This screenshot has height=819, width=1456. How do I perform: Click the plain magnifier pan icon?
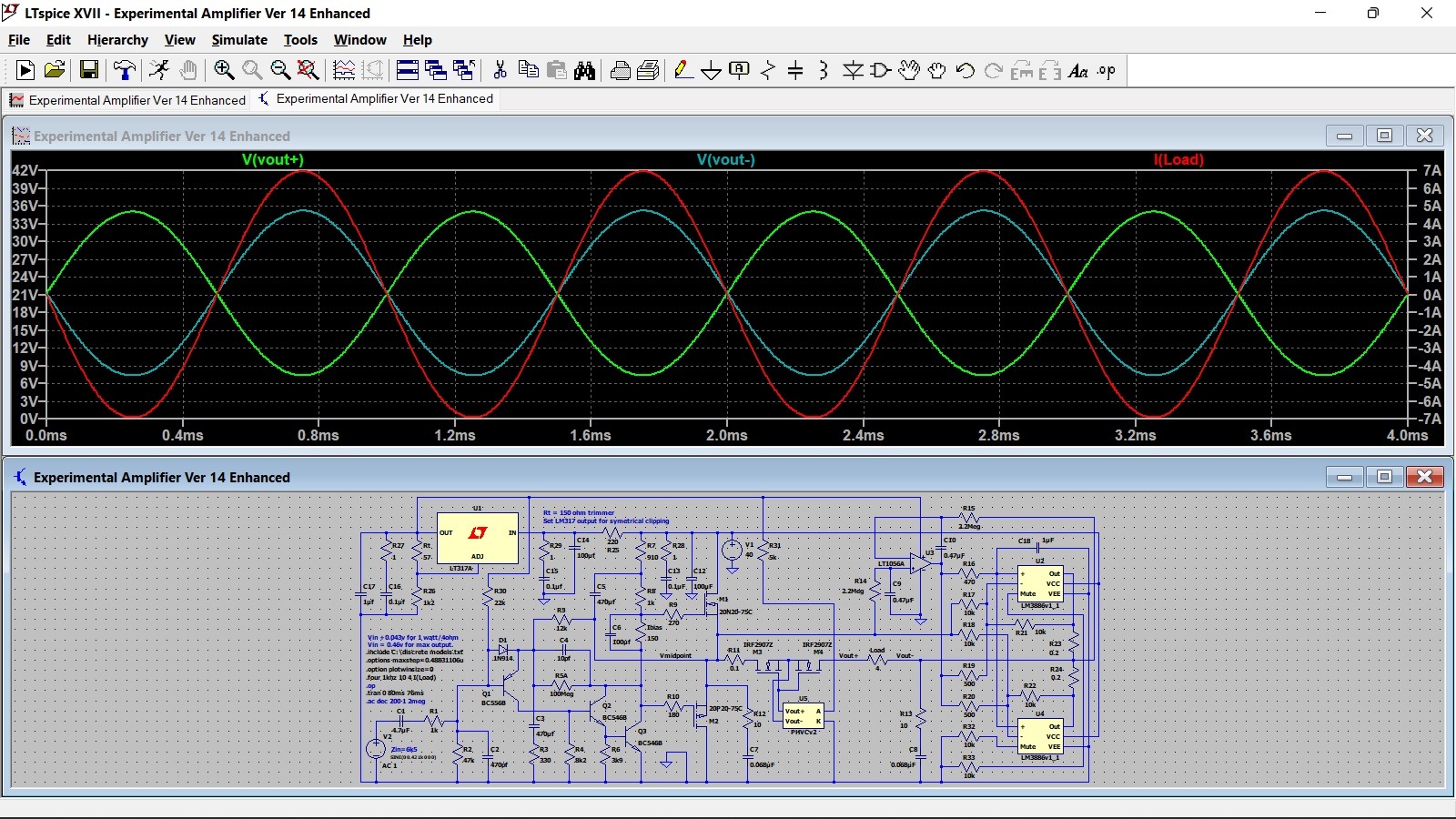(x=252, y=70)
